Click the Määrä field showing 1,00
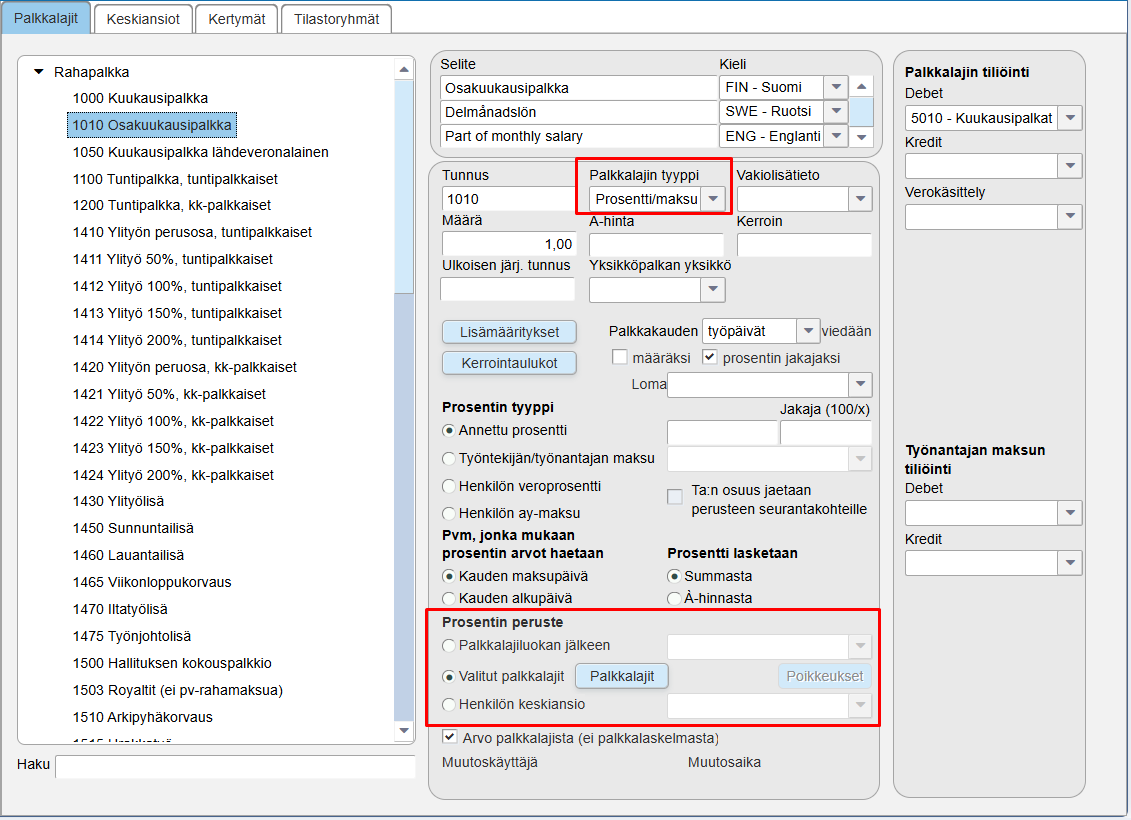The height and width of the screenshot is (820, 1131). coord(508,244)
